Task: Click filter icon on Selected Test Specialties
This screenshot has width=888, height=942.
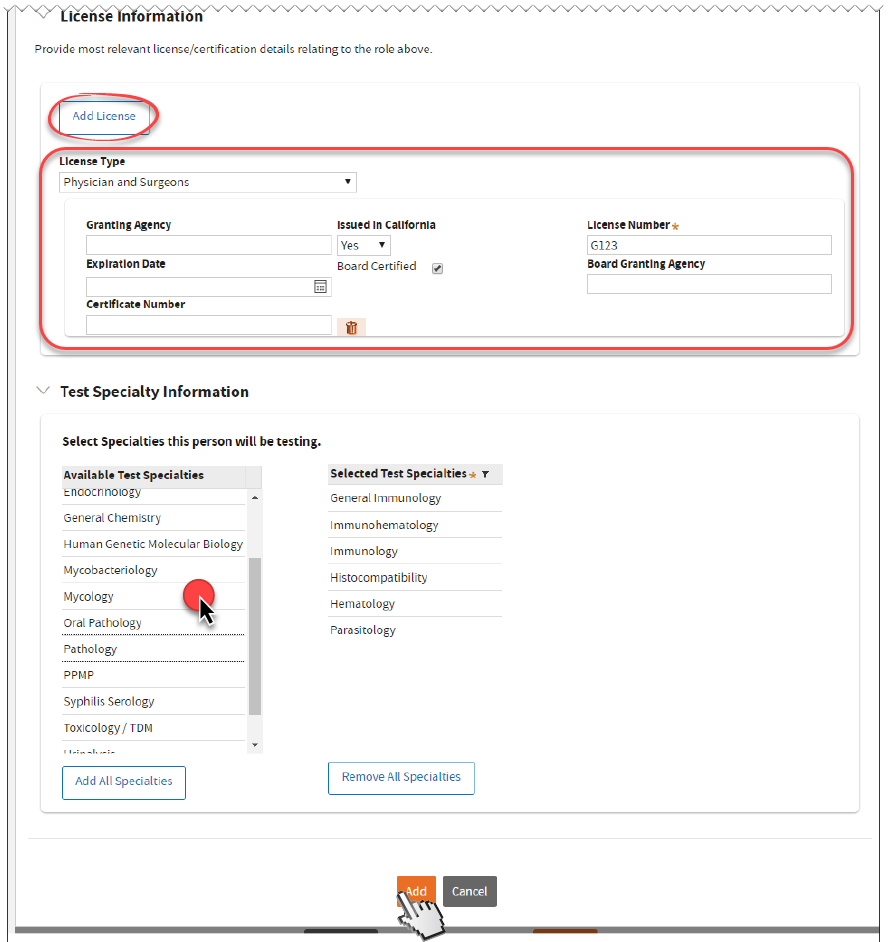Action: click(485, 475)
